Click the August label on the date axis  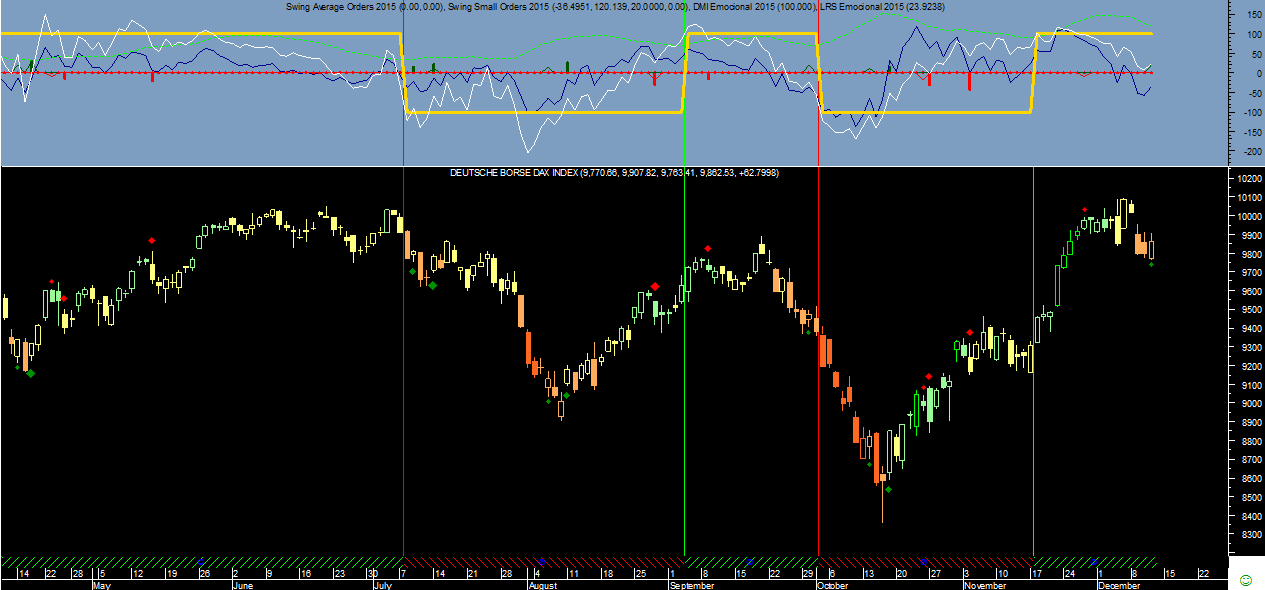(x=542, y=586)
